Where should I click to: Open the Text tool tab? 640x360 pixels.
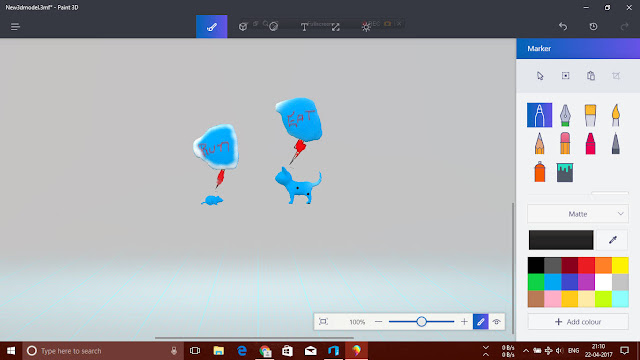click(x=304, y=27)
